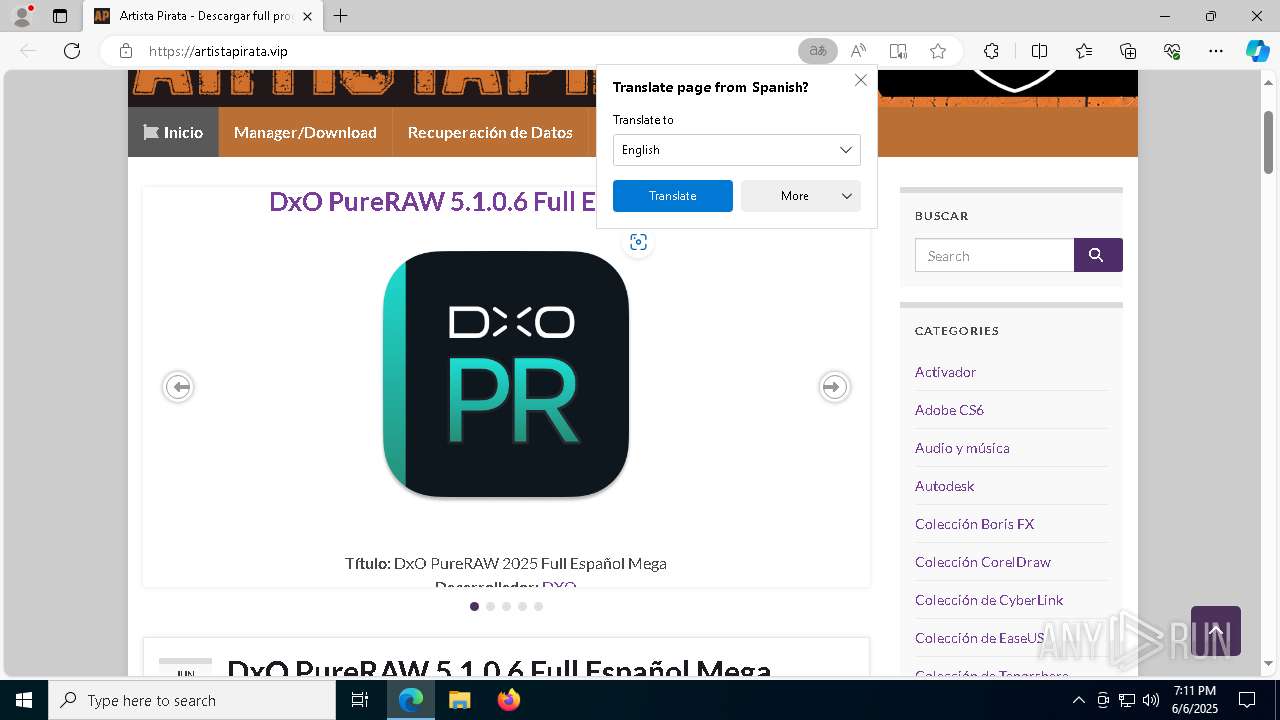The width and height of the screenshot is (1280, 720).
Task: Click the visual search icon on image
Action: [638, 242]
